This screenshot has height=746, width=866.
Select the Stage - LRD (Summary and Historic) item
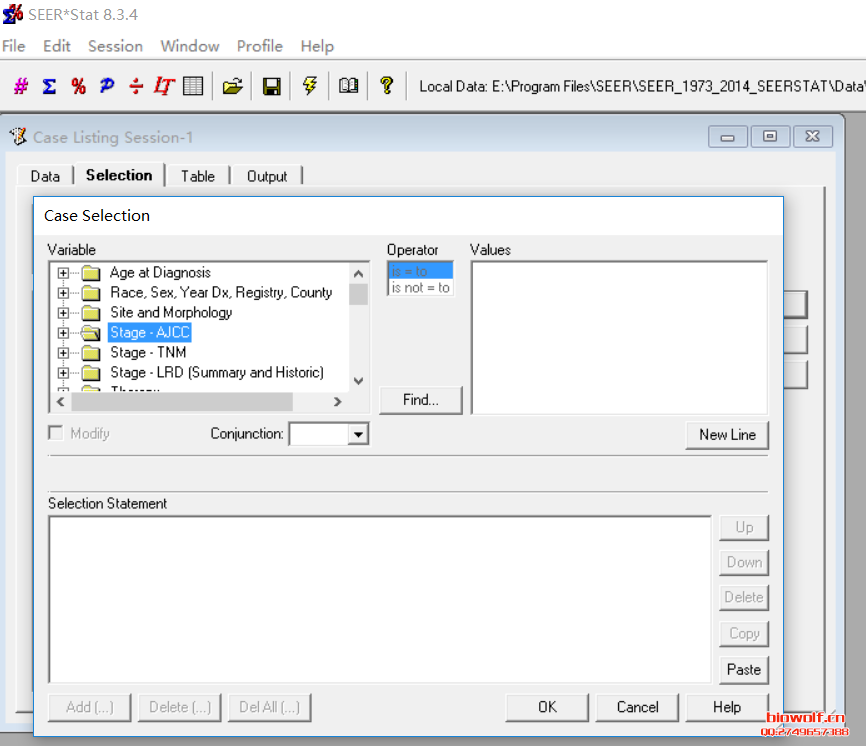(x=217, y=373)
